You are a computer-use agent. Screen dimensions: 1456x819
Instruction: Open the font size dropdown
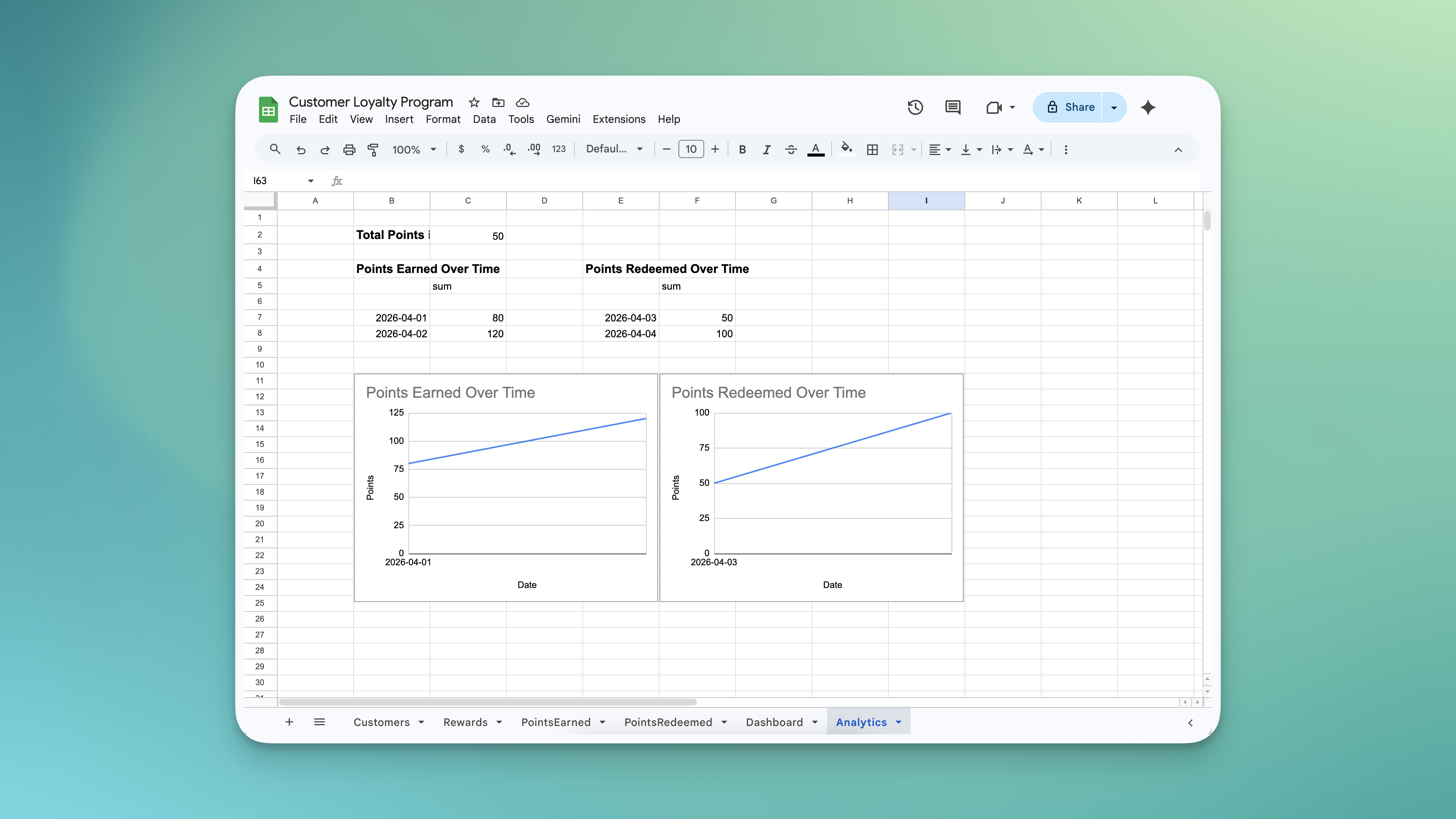(691, 149)
